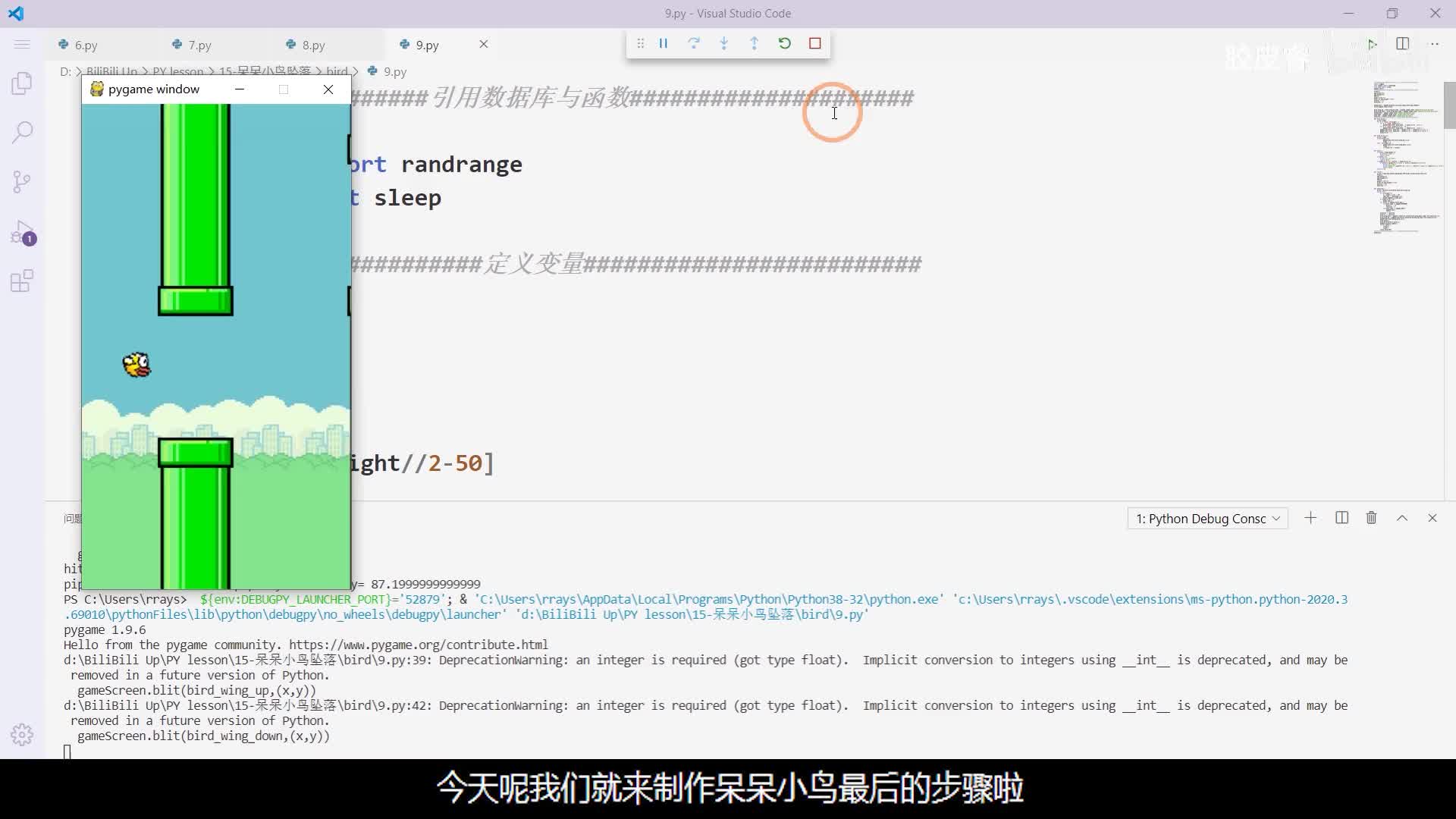Minimize the Visual Studio Code window
Image resolution: width=1456 pixels, height=819 pixels.
point(1348,14)
